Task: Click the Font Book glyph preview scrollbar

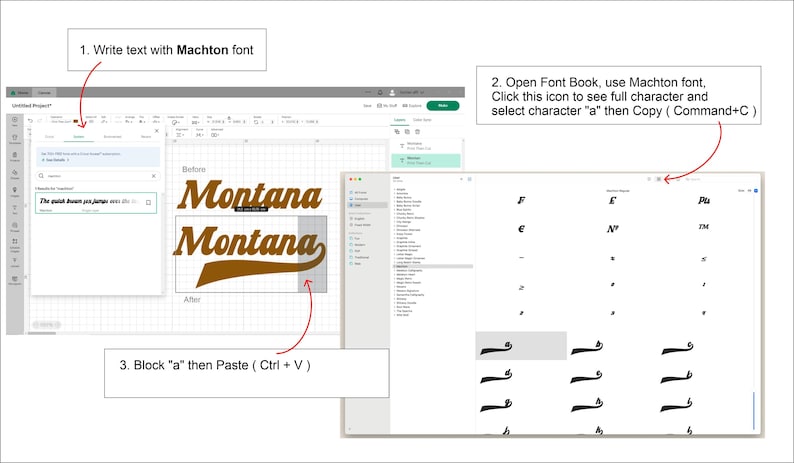Action: click(x=753, y=410)
